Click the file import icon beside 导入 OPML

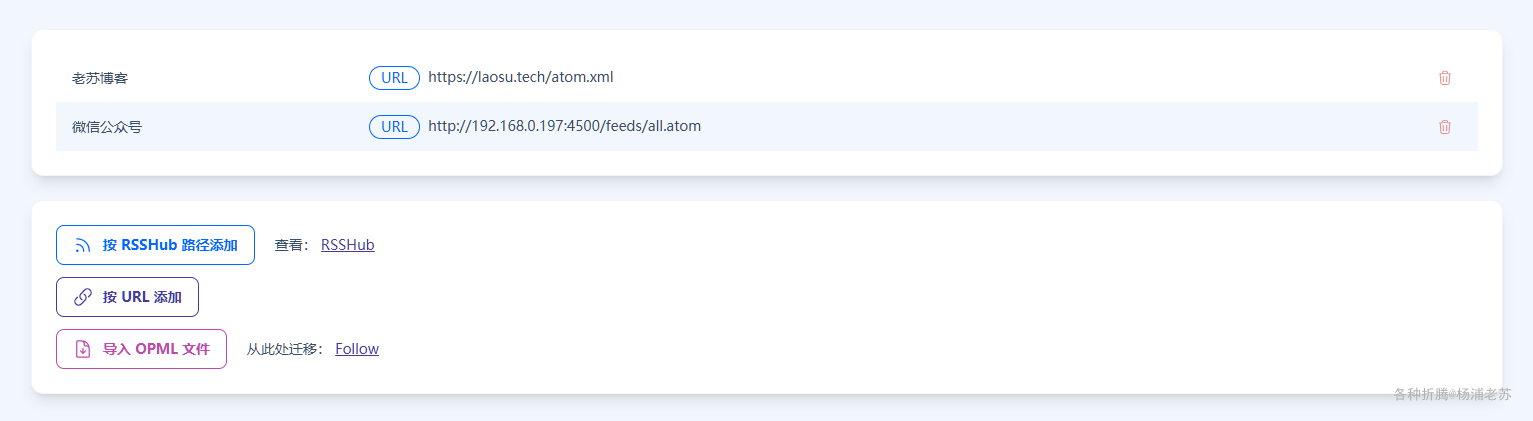83,349
